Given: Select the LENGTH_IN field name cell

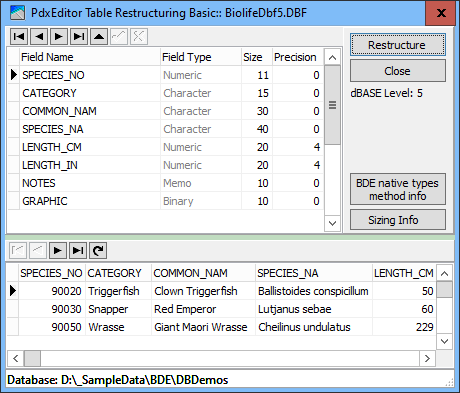Looking at the screenshot, I should (90, 165).
